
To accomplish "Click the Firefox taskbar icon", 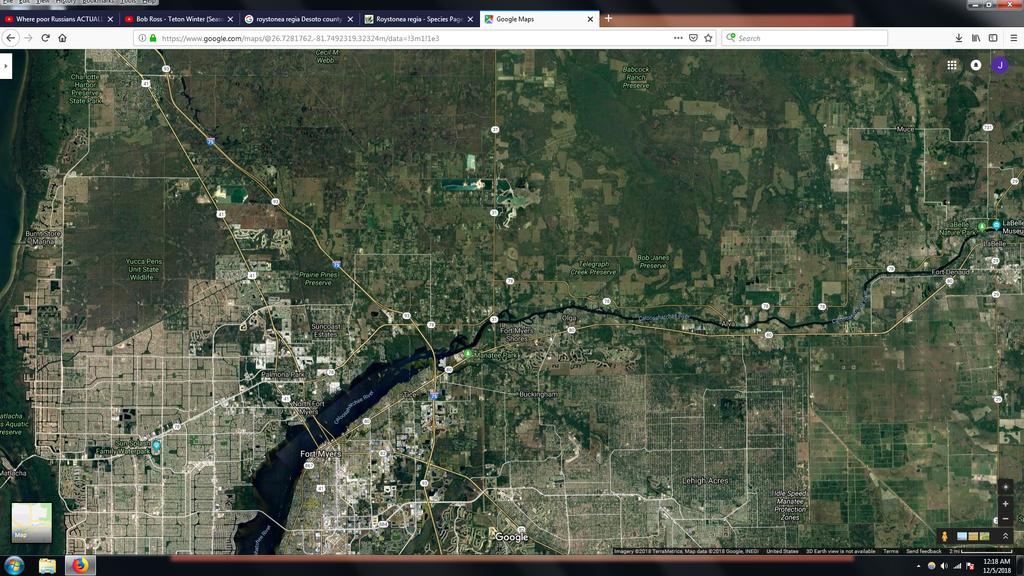I will click(x=80, y=565).
